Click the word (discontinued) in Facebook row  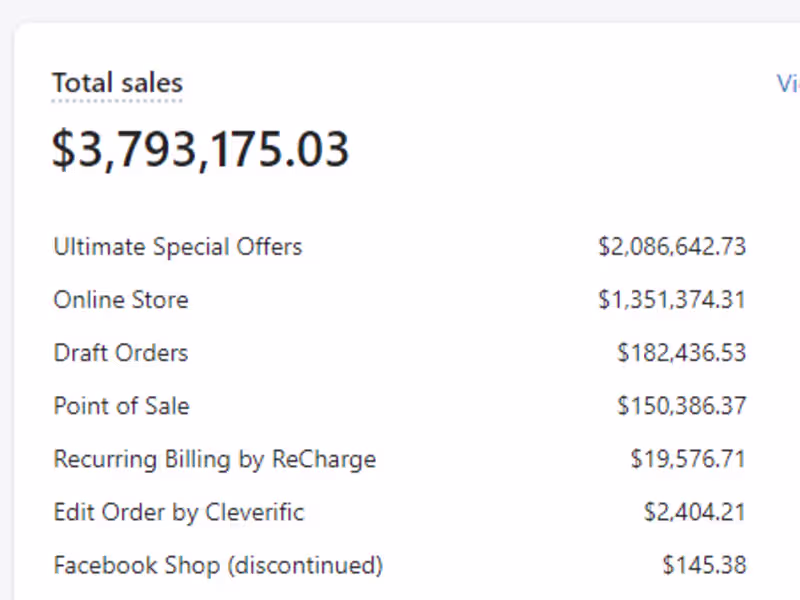[x=305, y=565]
